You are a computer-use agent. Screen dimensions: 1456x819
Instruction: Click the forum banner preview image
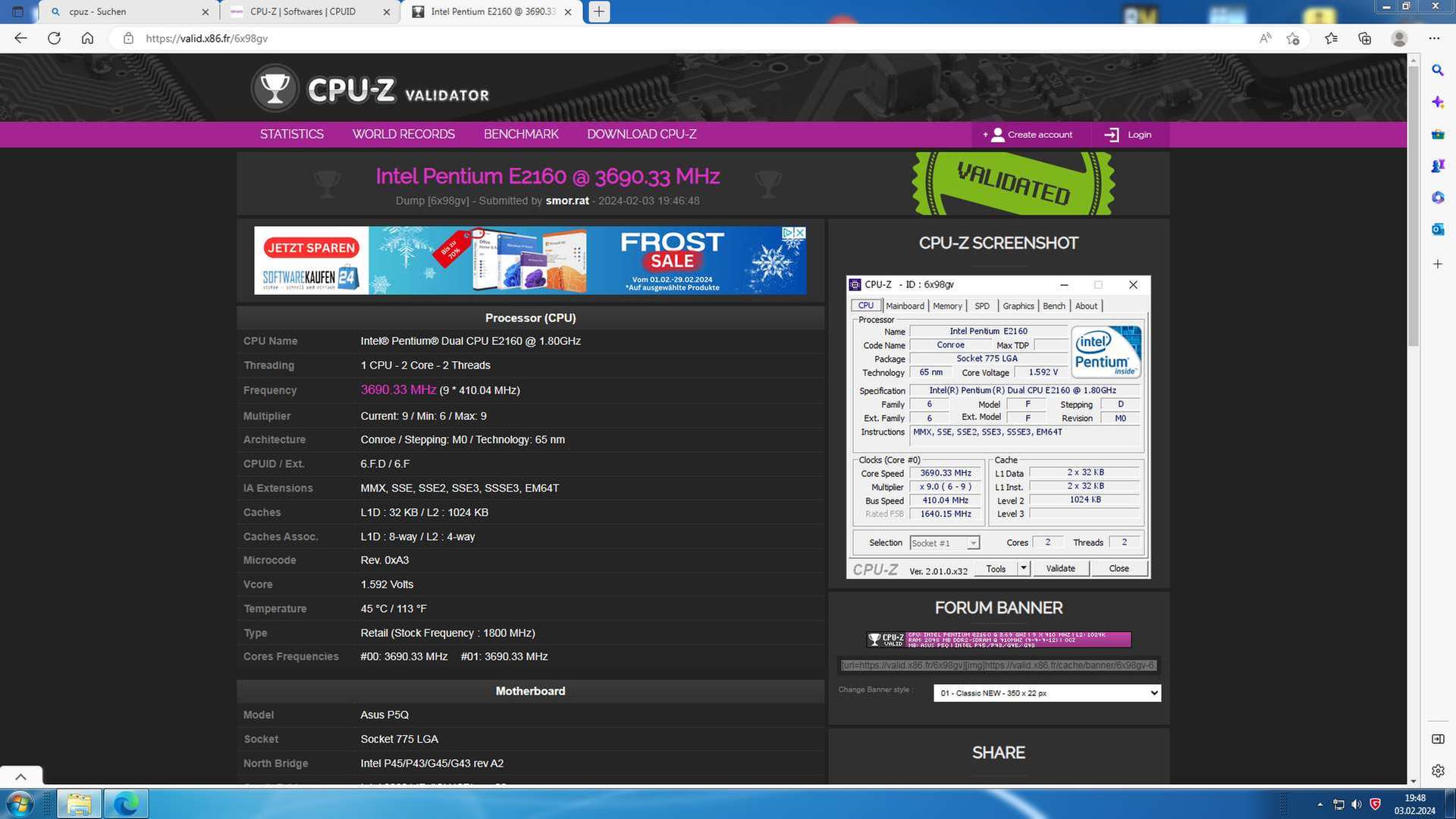pyautogui.click(x=999, y=639)
